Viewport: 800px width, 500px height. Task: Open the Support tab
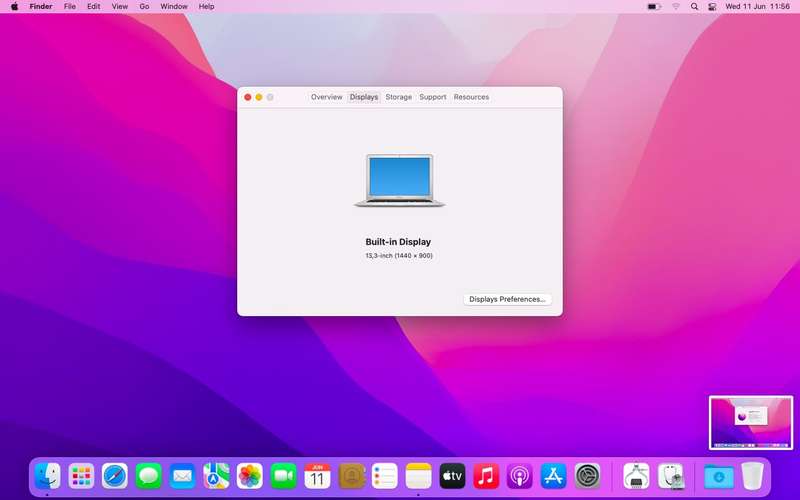click(x=433, y=97)
